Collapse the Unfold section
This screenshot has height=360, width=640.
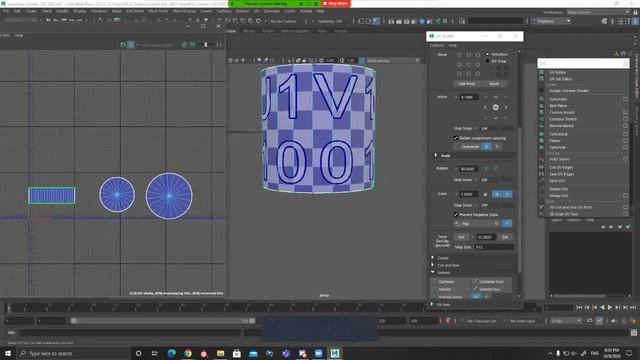point(433,272)
